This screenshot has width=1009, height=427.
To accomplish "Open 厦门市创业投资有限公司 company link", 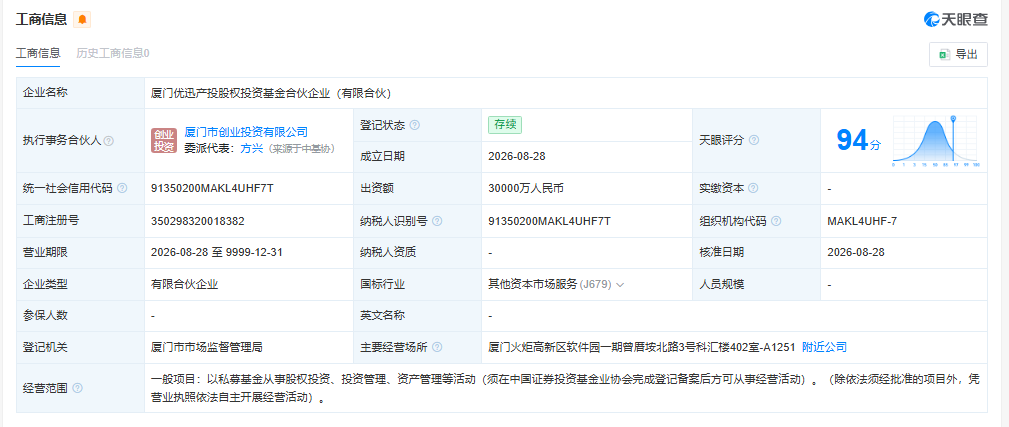I will coord(246,132).
